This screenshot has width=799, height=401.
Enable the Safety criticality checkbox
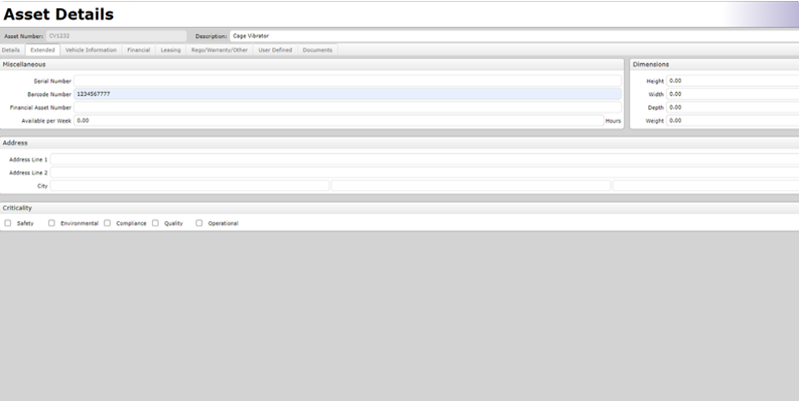[x=8, y=223]
